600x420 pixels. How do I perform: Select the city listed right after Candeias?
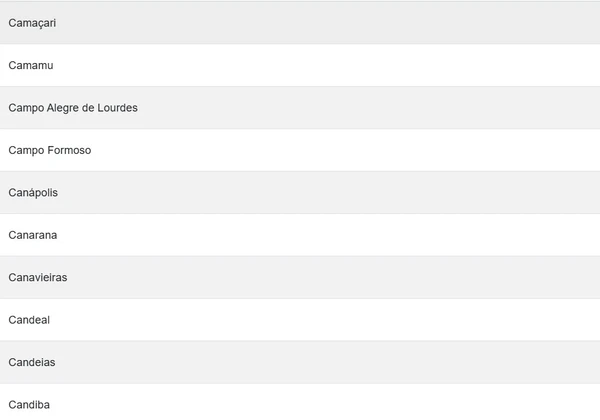[x=29, y=405]
